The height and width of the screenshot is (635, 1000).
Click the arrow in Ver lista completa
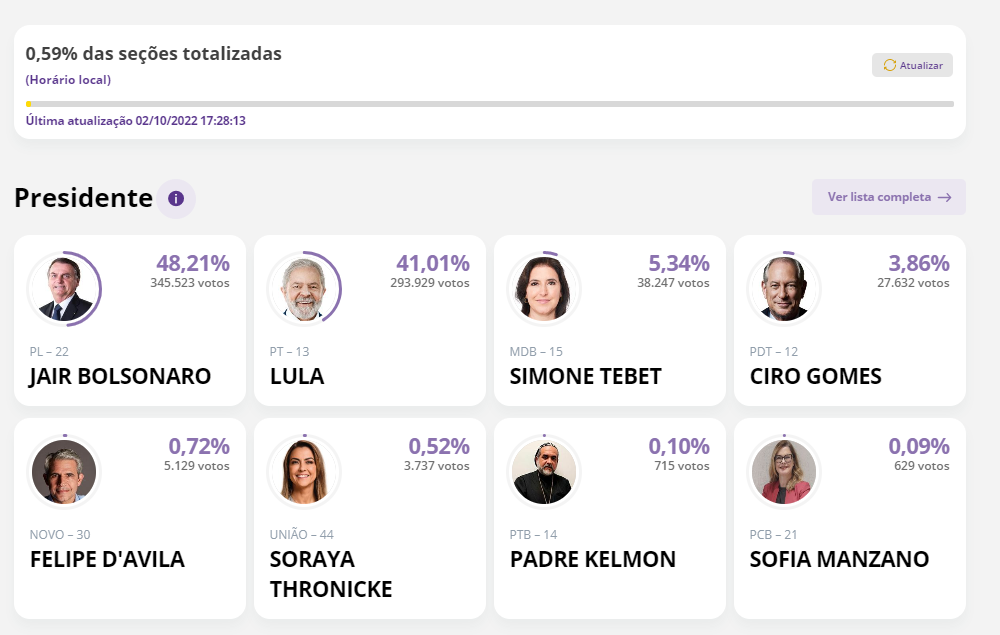pyautogui.click(x=944, y=197)
